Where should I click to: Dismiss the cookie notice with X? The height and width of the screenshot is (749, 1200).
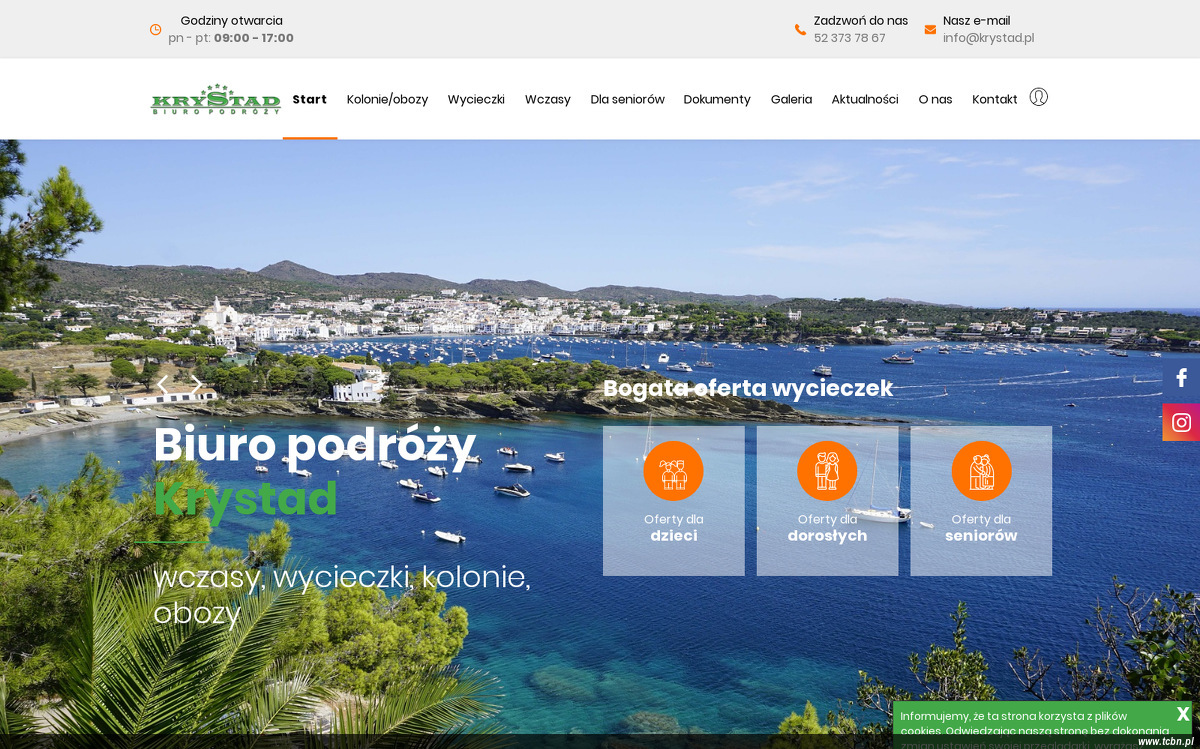tap(1182, 714)
